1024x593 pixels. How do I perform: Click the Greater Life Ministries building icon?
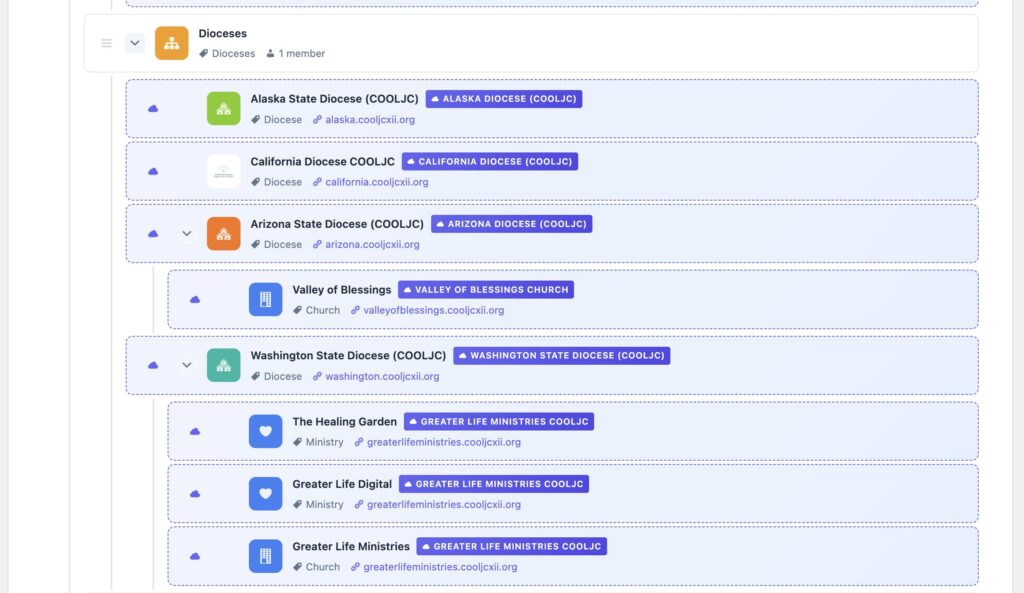pos(265,556)
